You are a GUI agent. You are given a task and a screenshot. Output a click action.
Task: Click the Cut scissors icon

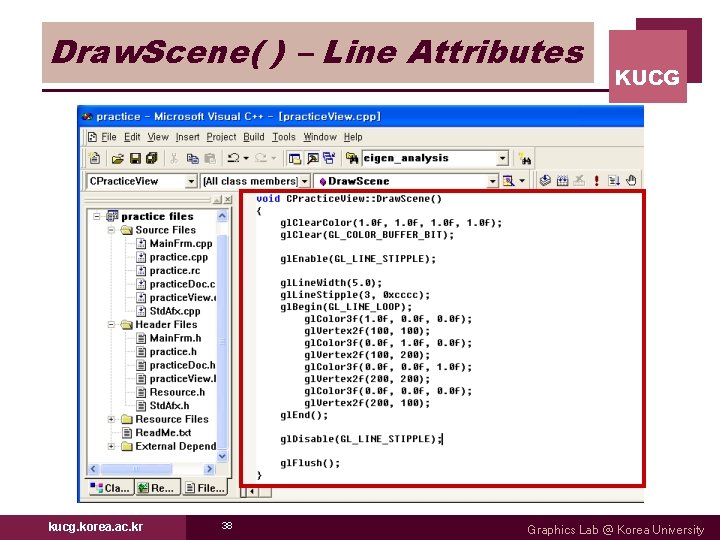[x=174, y=158]
